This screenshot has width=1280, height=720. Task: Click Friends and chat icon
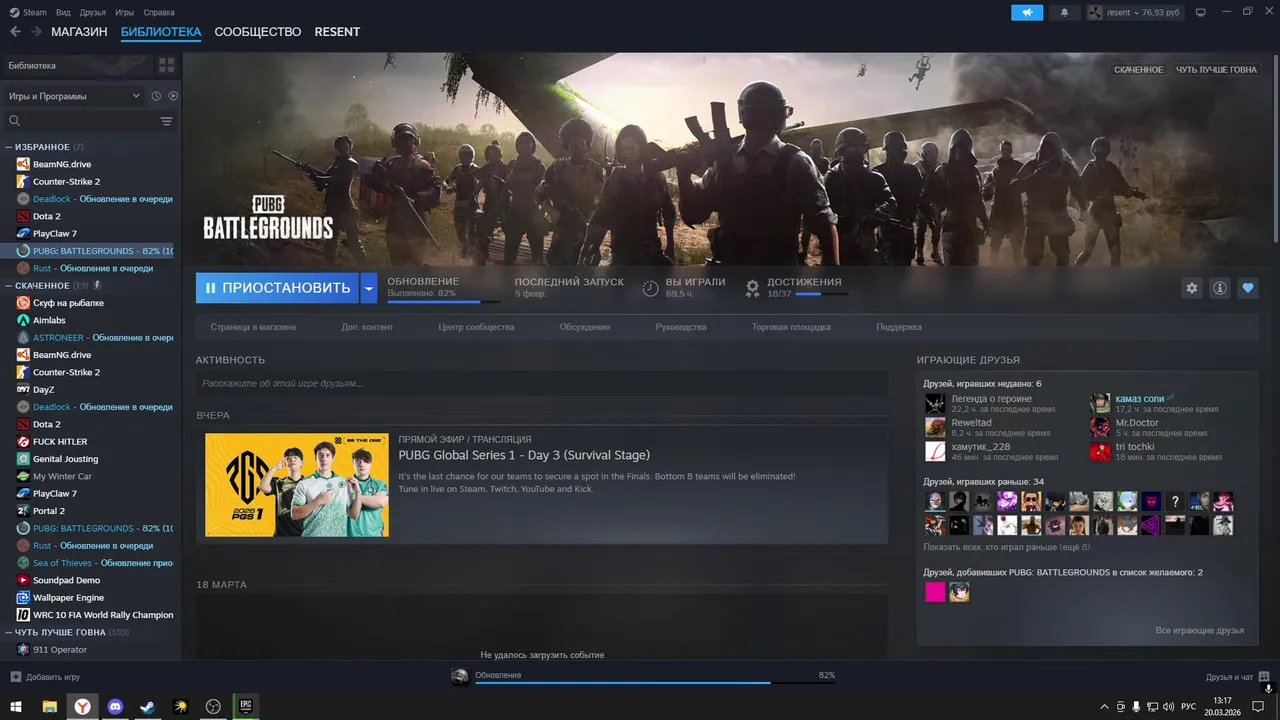tap(1264, 677)
